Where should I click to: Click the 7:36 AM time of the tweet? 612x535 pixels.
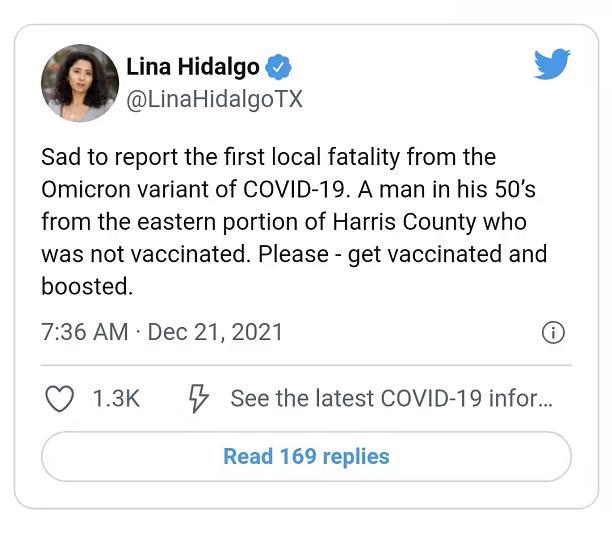point(85,332)
